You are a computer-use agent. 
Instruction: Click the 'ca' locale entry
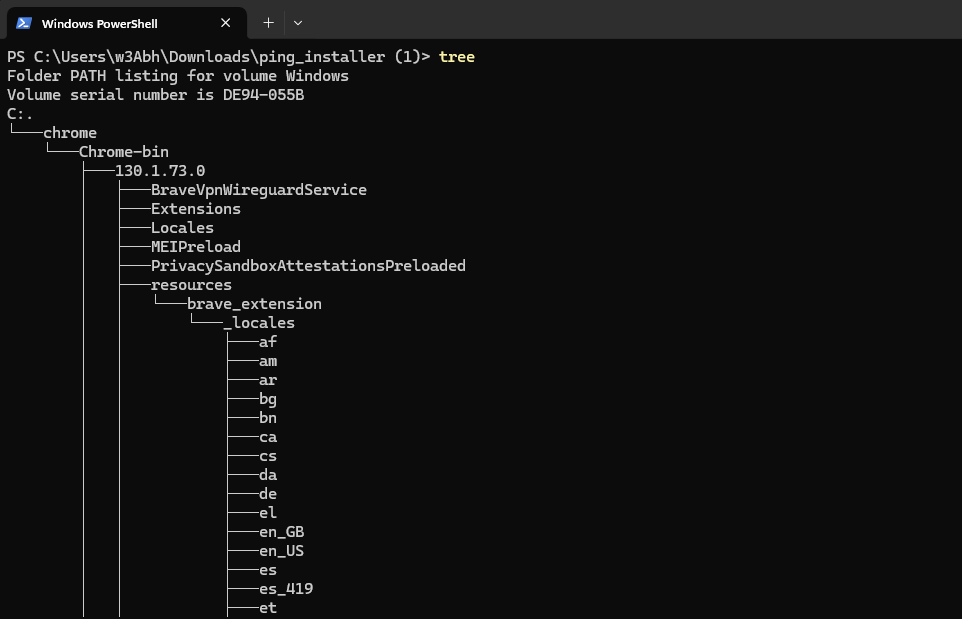click(268, 437)
